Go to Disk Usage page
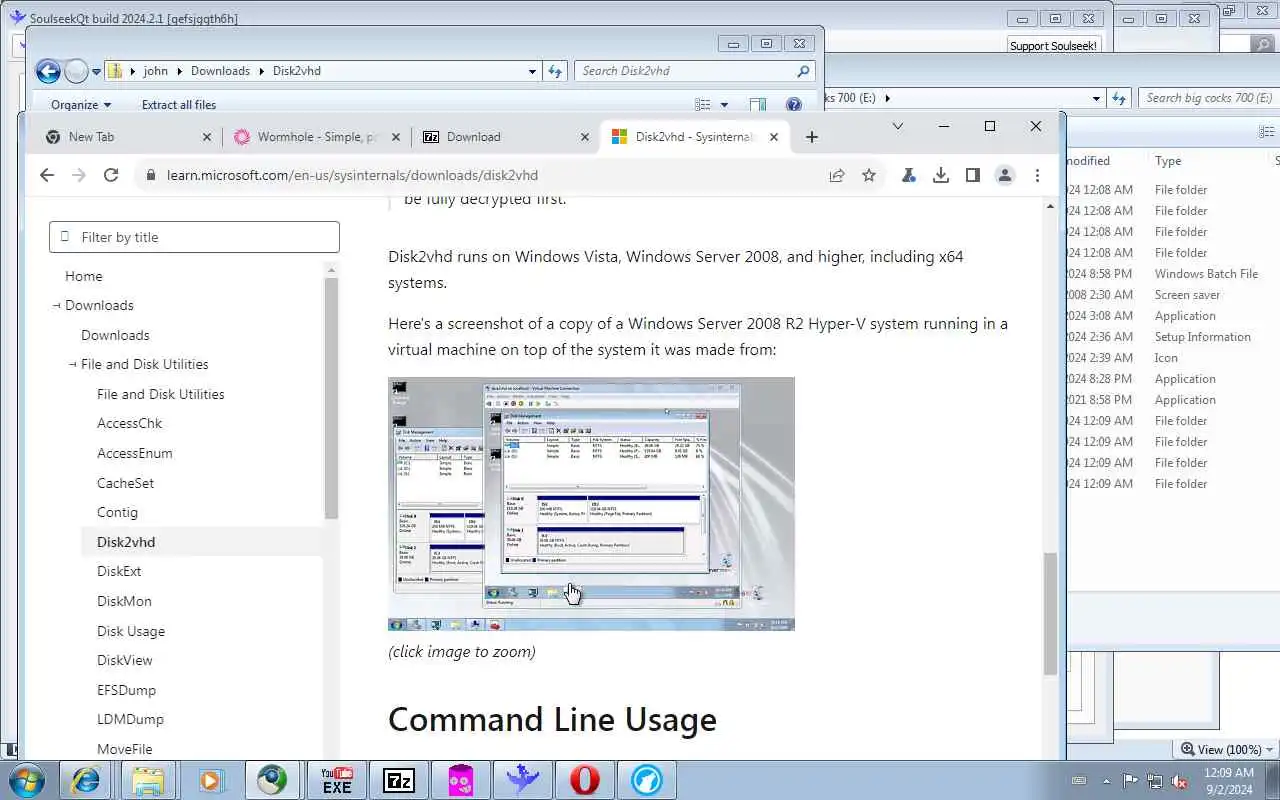The height and width of the screenshot is (800, 1280). 131,631
